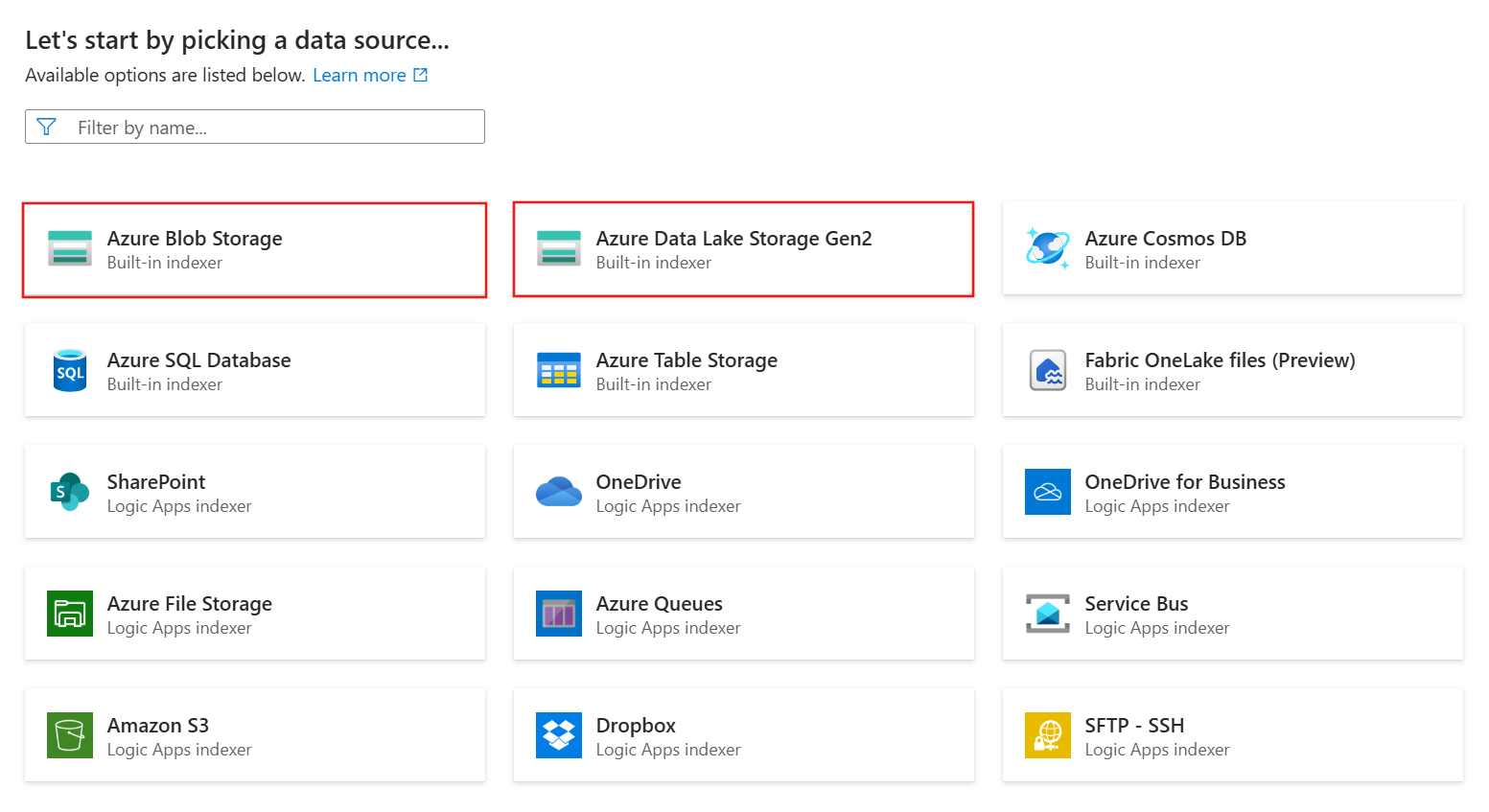Choose the Service Bus icon
The height and width of the screenshot is (812, 1489).
pyautogui.click(x=1047, y=614)
